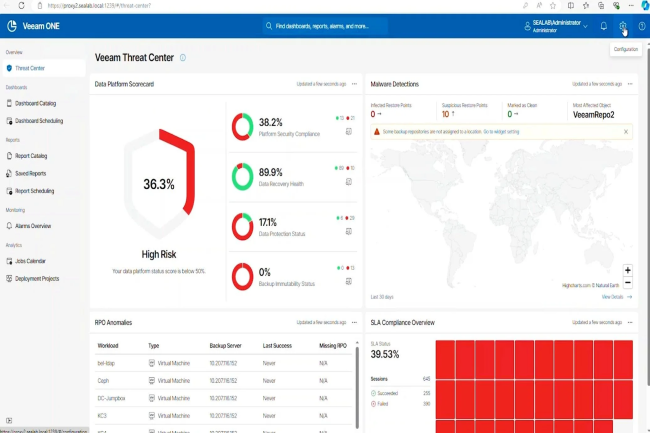650x433 pixels.
Task: Close the backup repositories warning banner
Action: click(x=626, y=131)
